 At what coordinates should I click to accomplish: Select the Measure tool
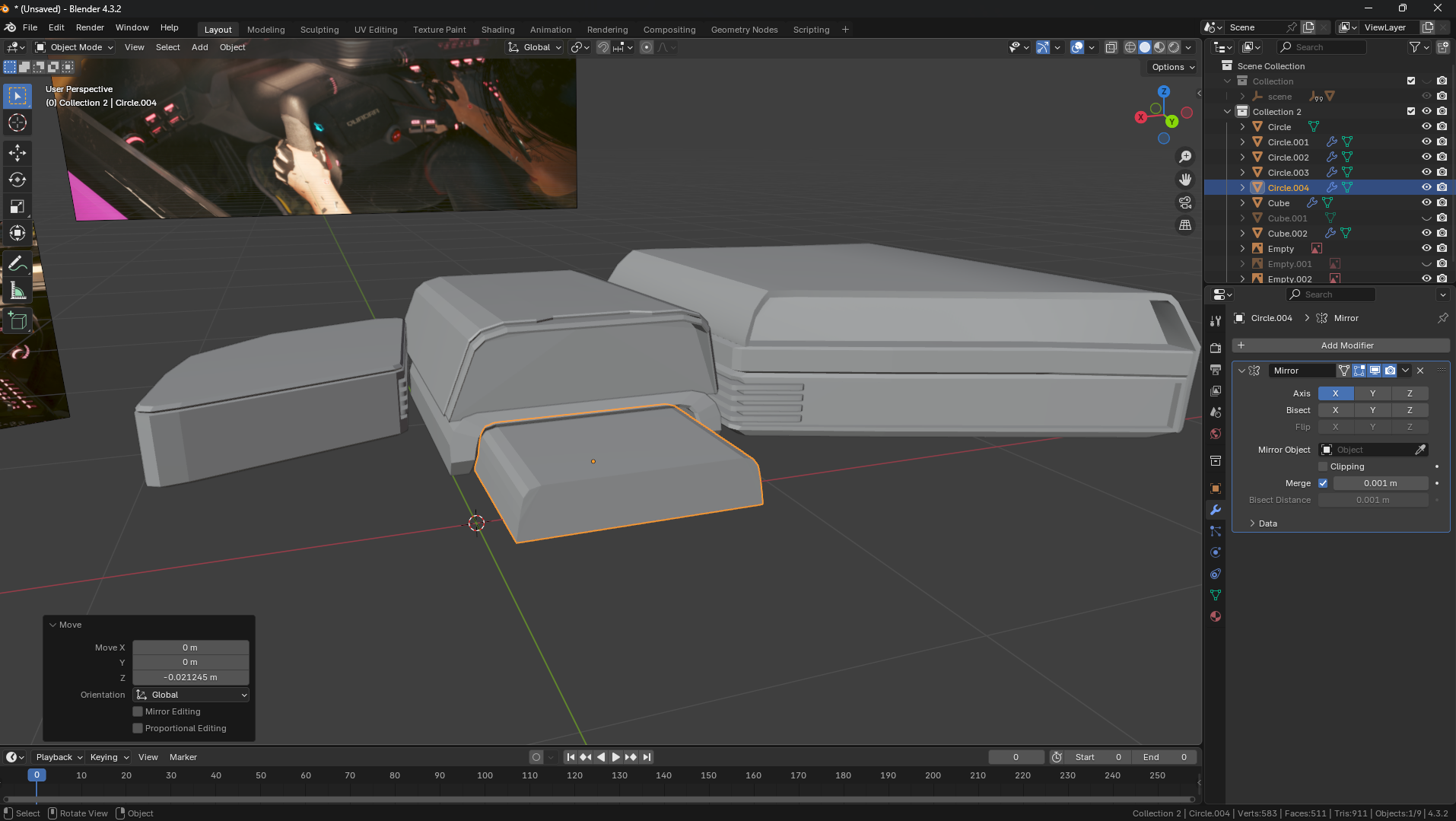[x=17, y=291]
